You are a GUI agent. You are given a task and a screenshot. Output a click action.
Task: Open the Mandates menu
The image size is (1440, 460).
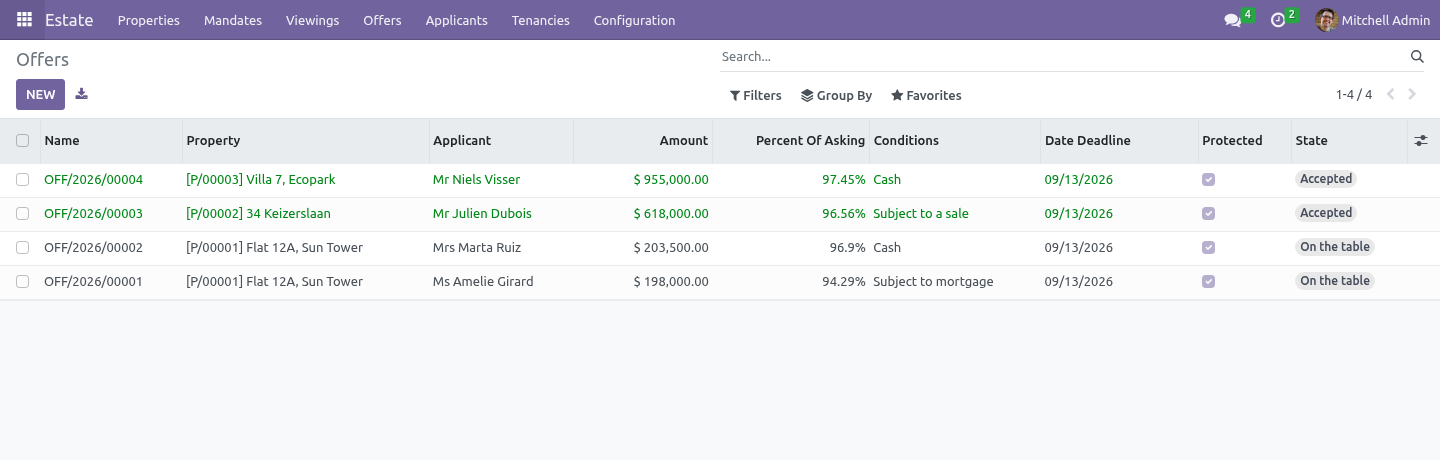(233, 20)
